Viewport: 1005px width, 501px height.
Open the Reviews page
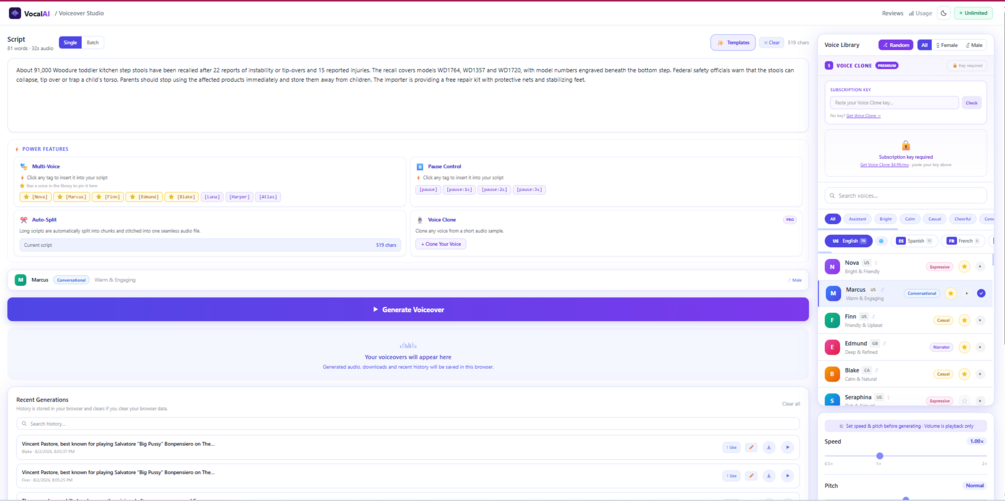tap(892, 13)
